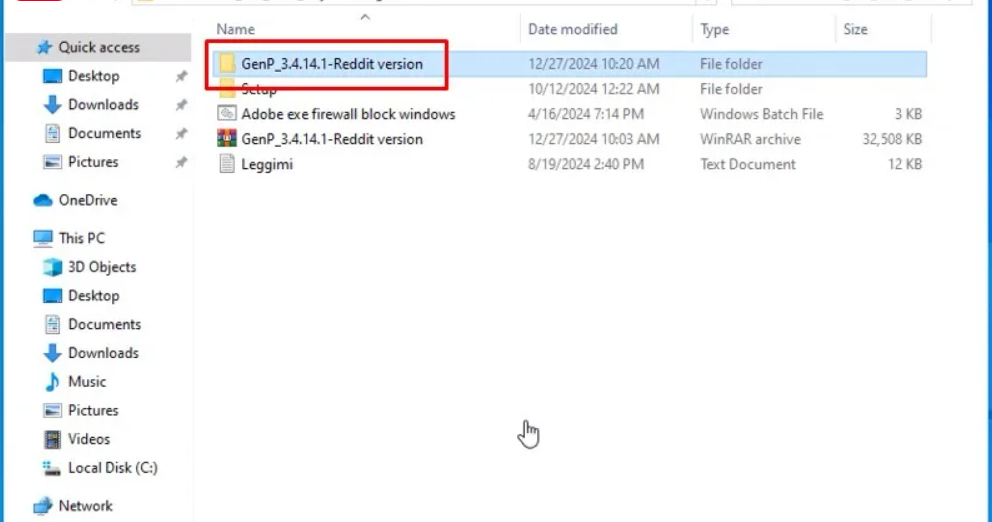Open OneDrive in navigation pane
The height and width of the screenshot is (522, 992).
[87, 200]
